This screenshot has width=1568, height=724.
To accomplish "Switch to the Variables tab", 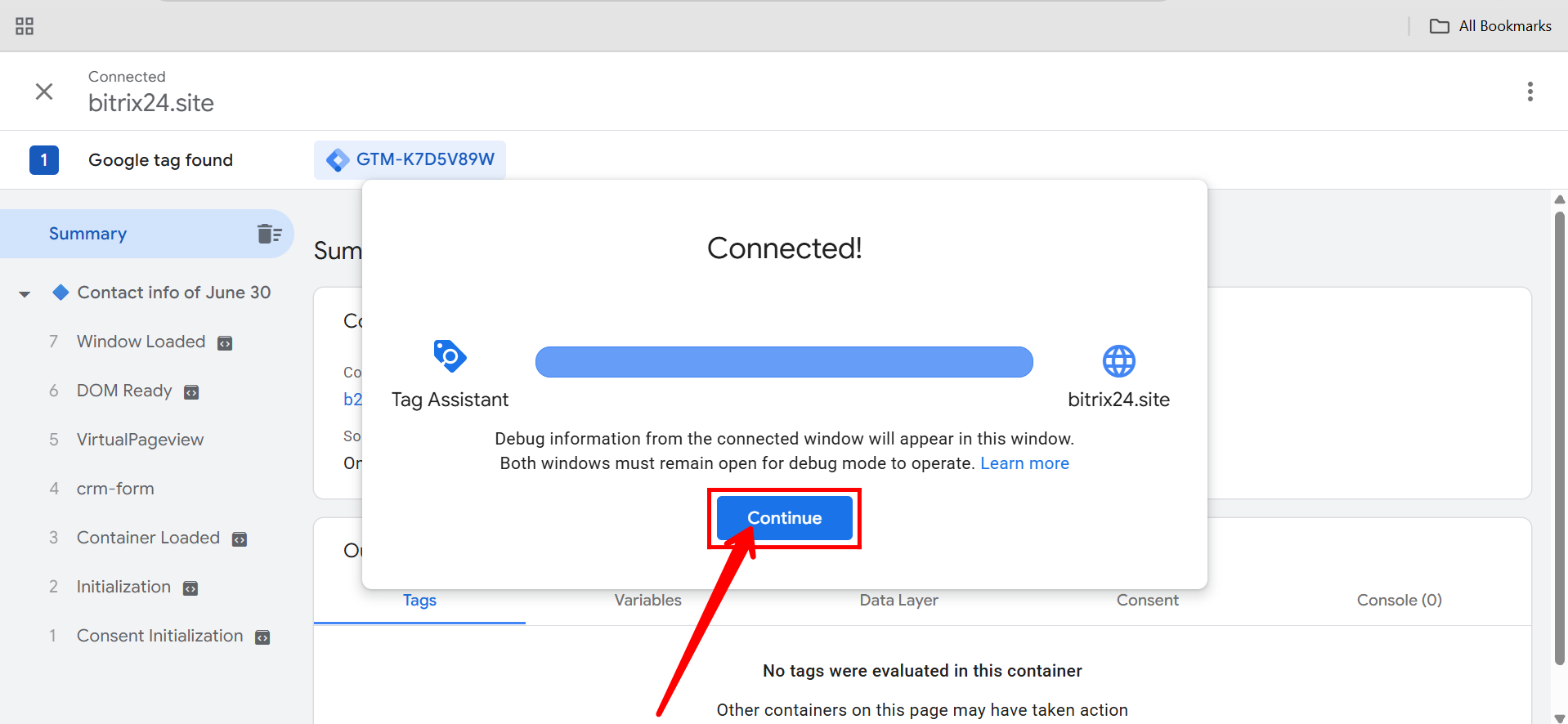I will 647,601.
